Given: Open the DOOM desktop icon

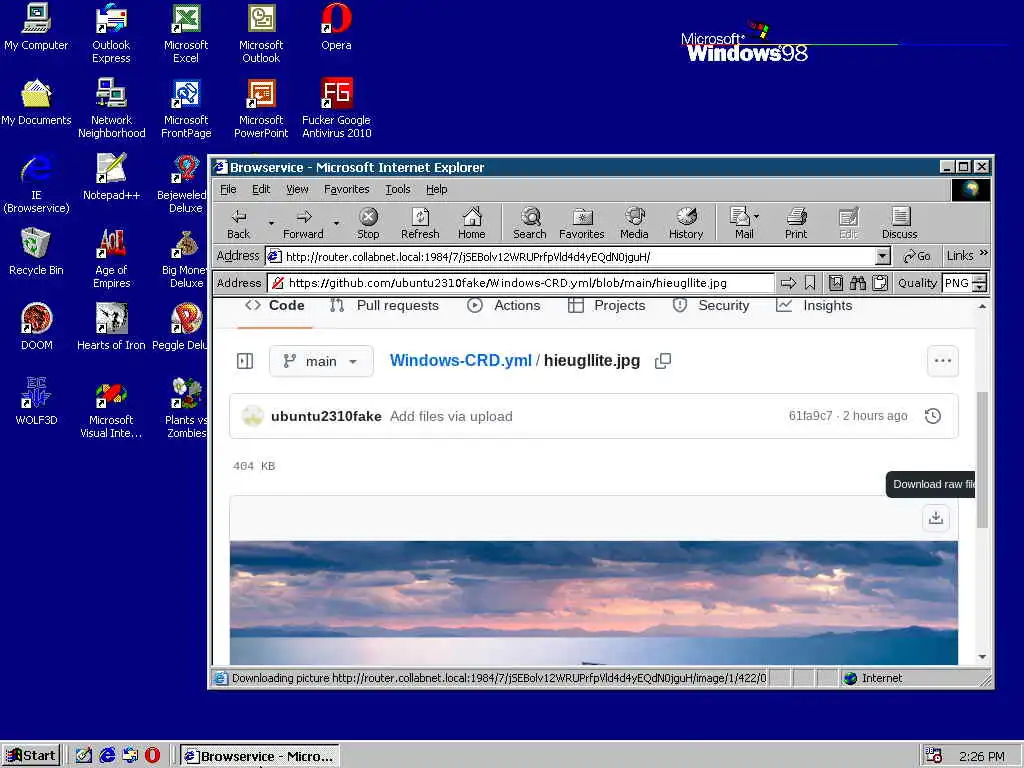Looking at the screenshot, I should [37, 326].
